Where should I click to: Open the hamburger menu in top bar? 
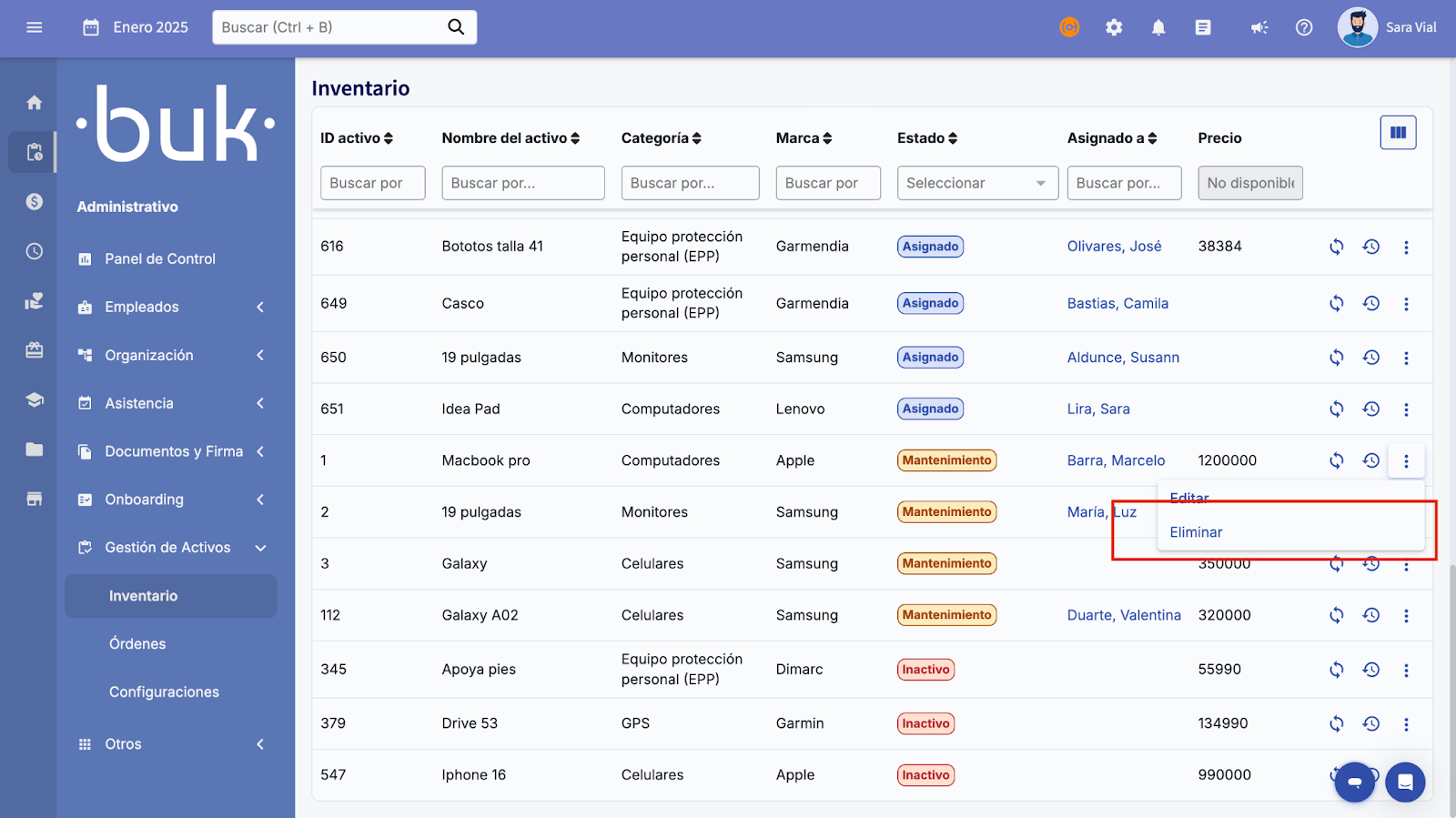[x=35, y=27]
